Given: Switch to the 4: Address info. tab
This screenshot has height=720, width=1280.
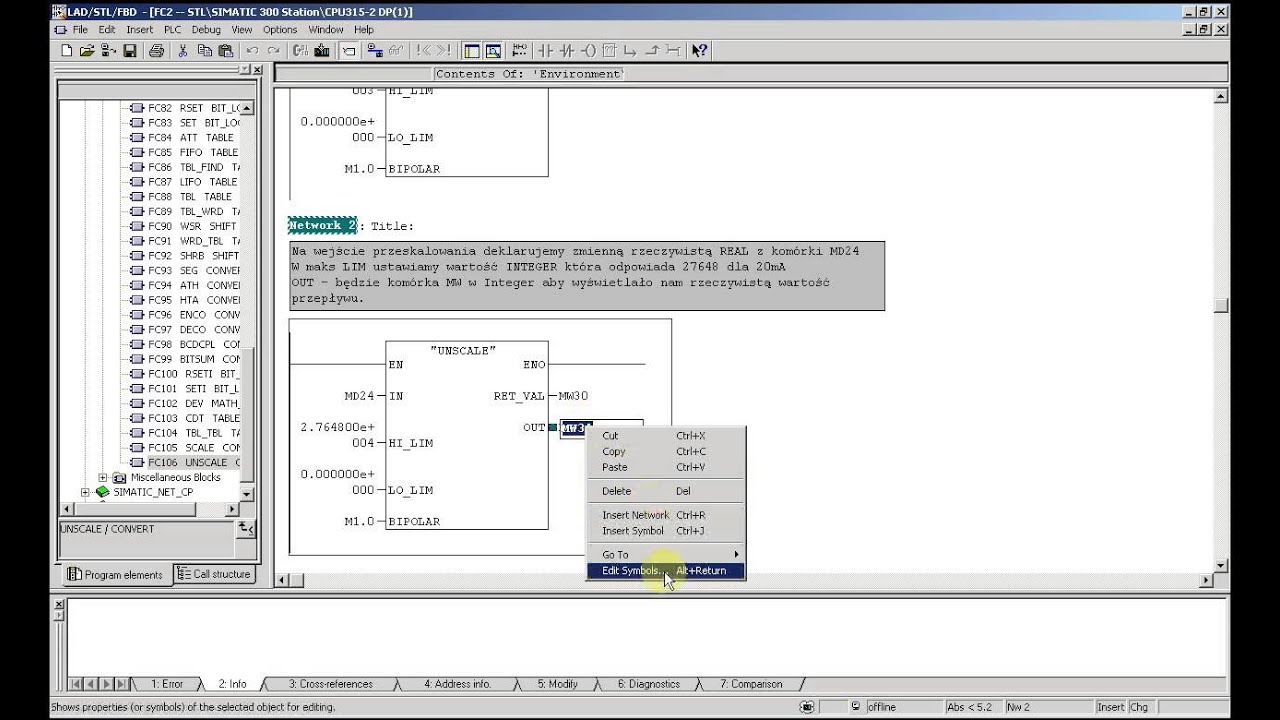Looking at the screenshot, I should click(457, 684).
